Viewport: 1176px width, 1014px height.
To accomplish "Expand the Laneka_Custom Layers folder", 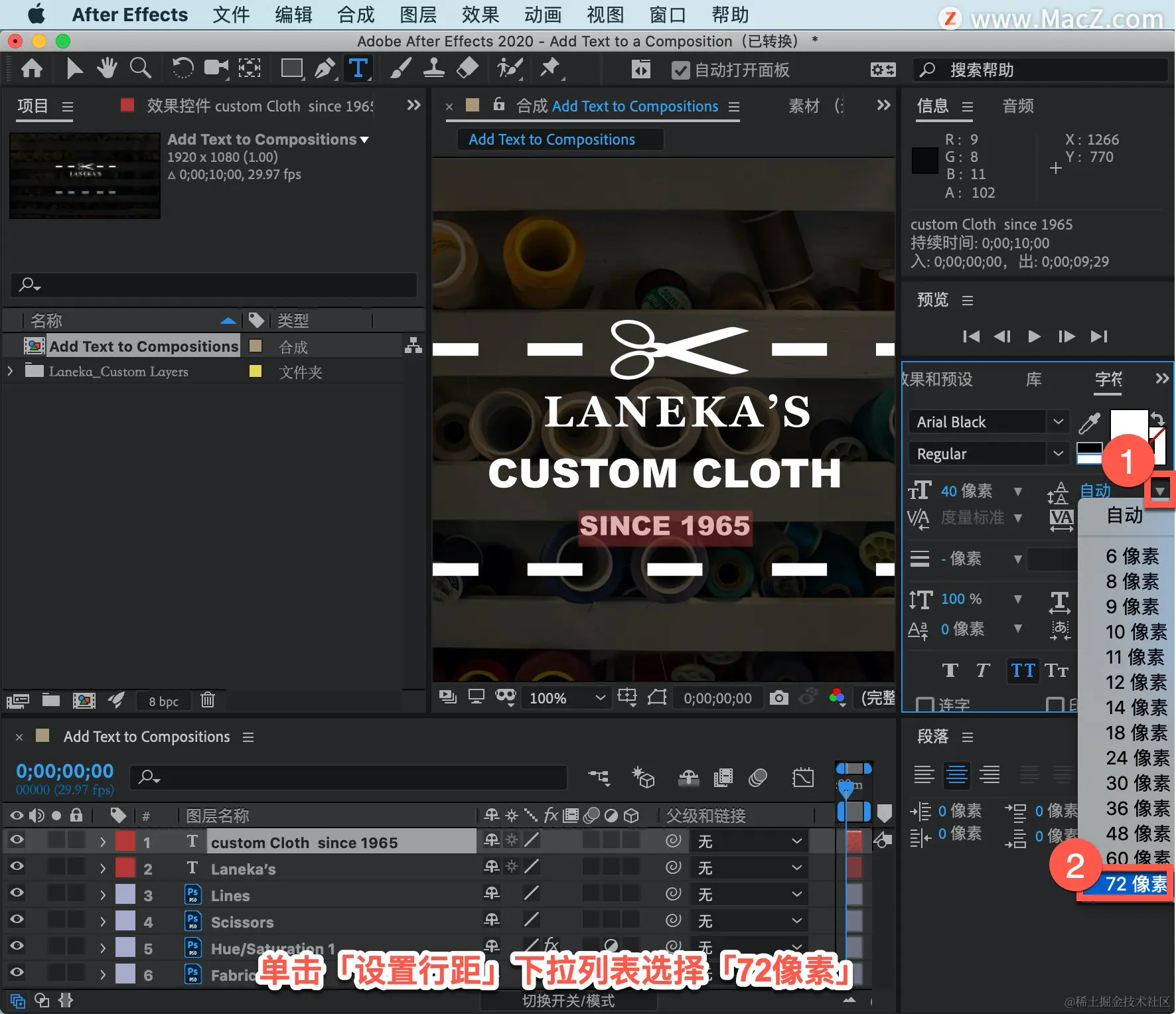I will (x=10, y=372).
